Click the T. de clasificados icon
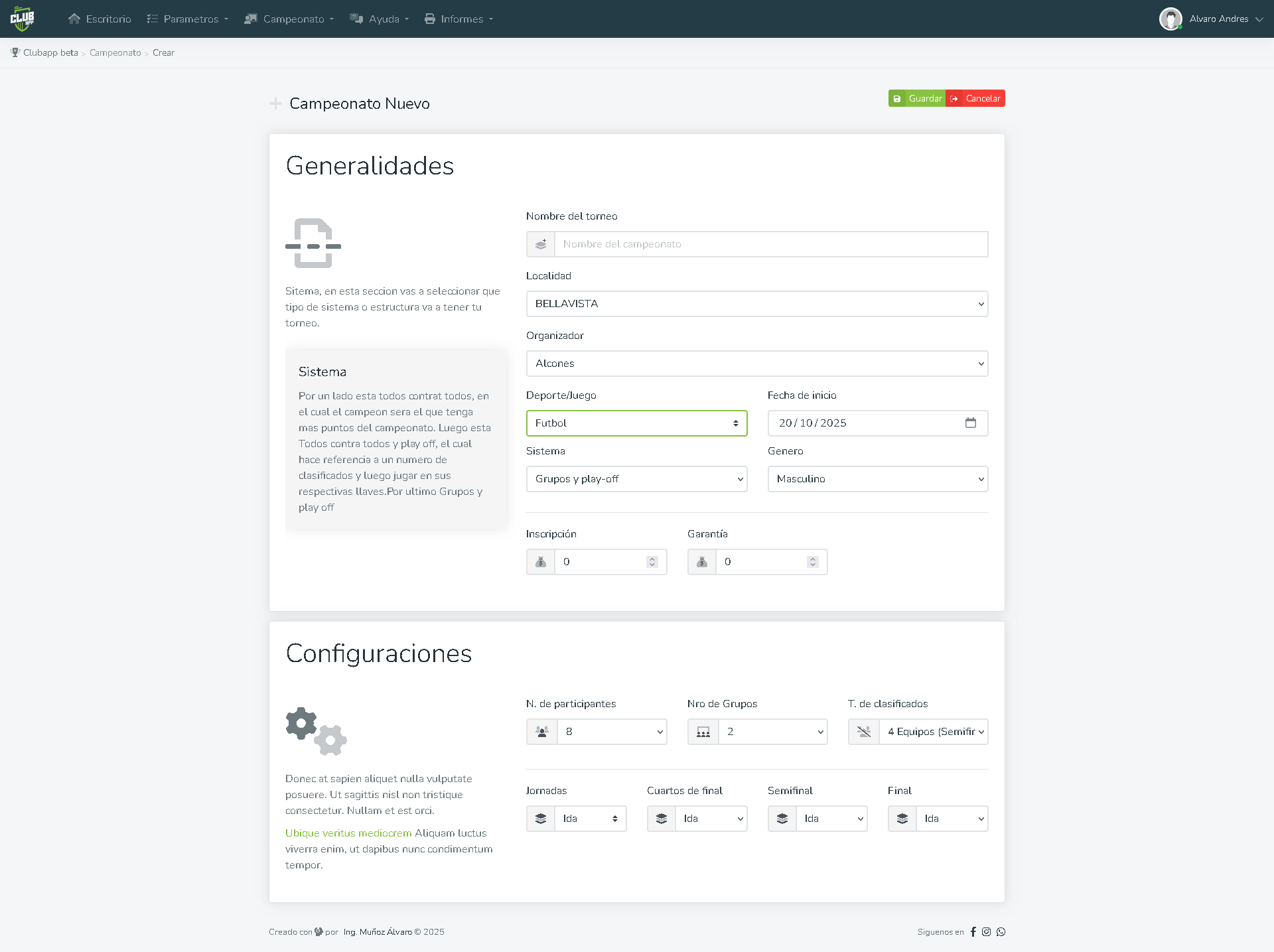The image size is (1274, 952). click(864, 732)
